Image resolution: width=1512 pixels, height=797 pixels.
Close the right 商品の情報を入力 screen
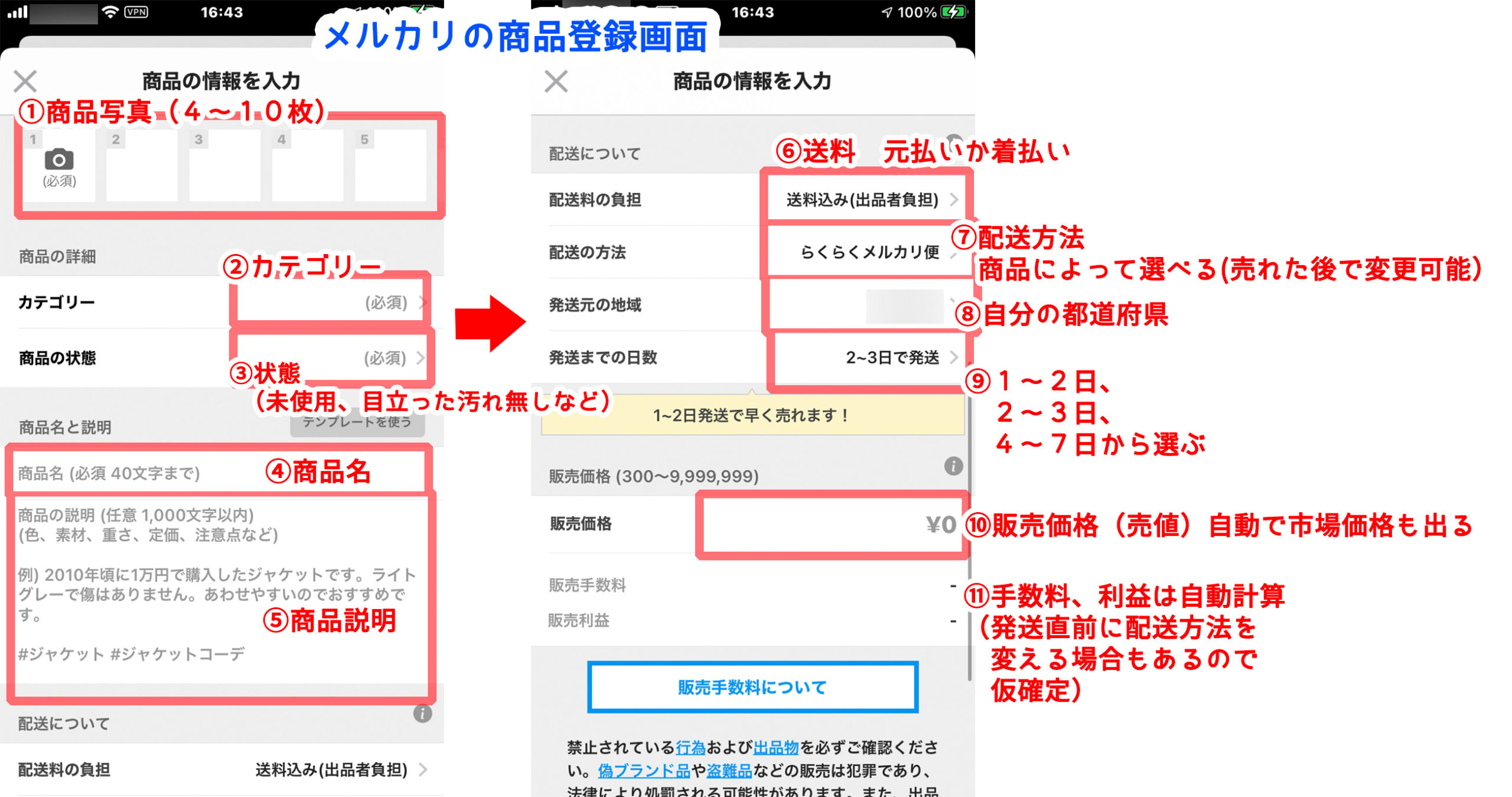click(556, 82)
